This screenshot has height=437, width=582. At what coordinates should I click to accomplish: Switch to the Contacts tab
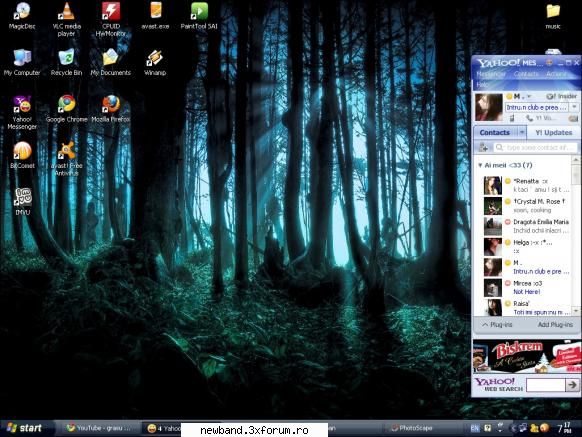495,133
